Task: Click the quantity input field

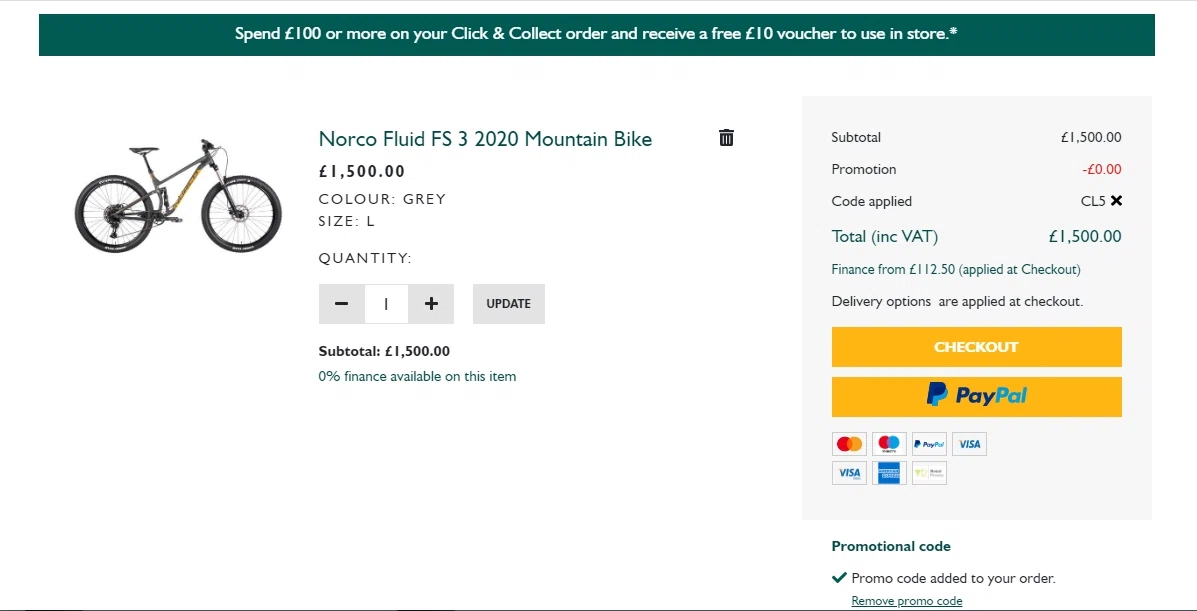Action: [x=386, y=304]
